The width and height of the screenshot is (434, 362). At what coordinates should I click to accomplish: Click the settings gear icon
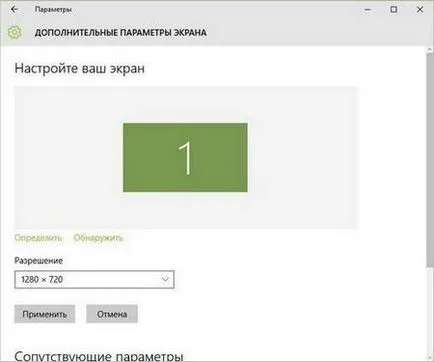(15, 32)
